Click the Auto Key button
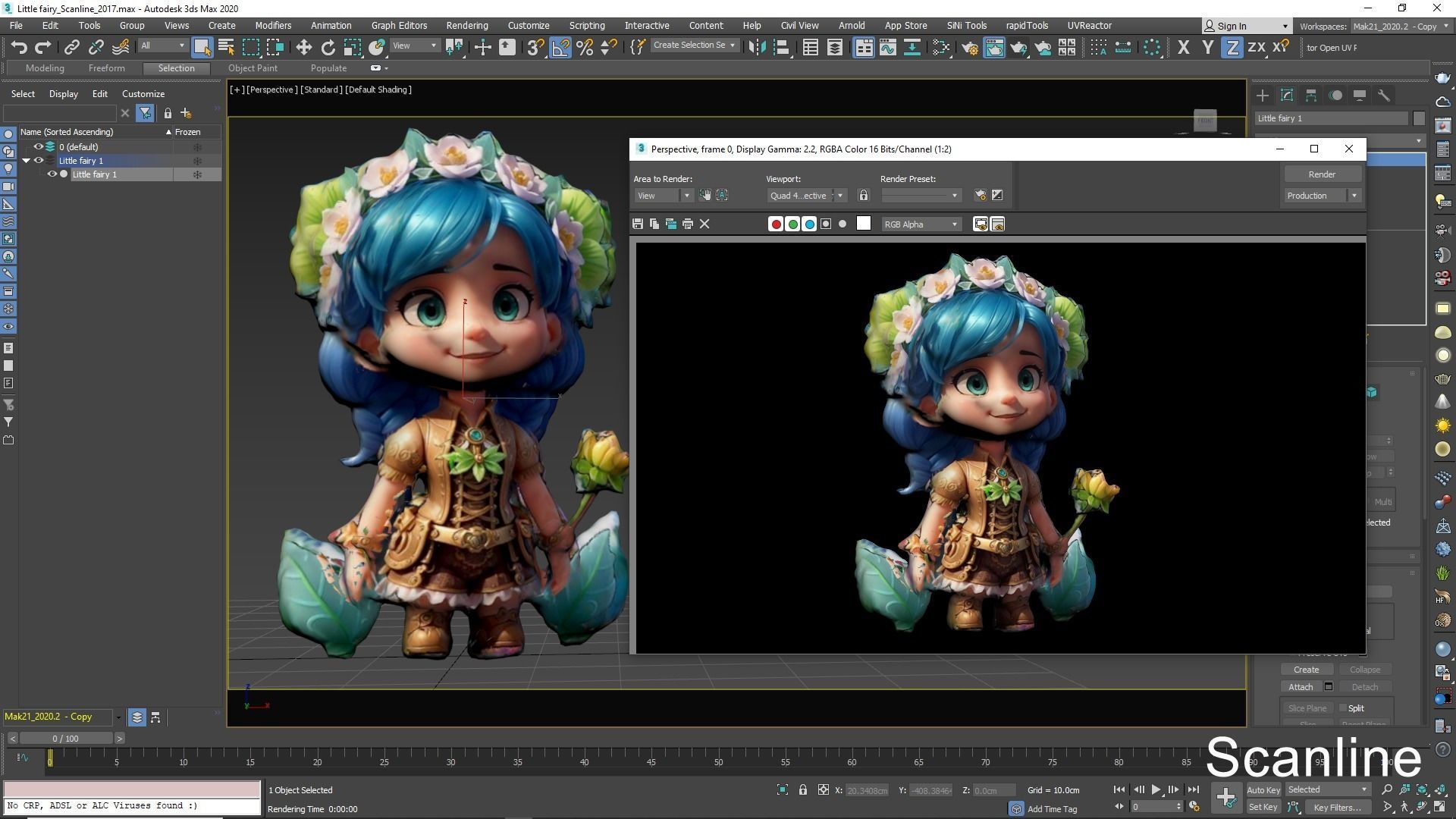This screenshot has height=819, width=1456. (1263, 790)
